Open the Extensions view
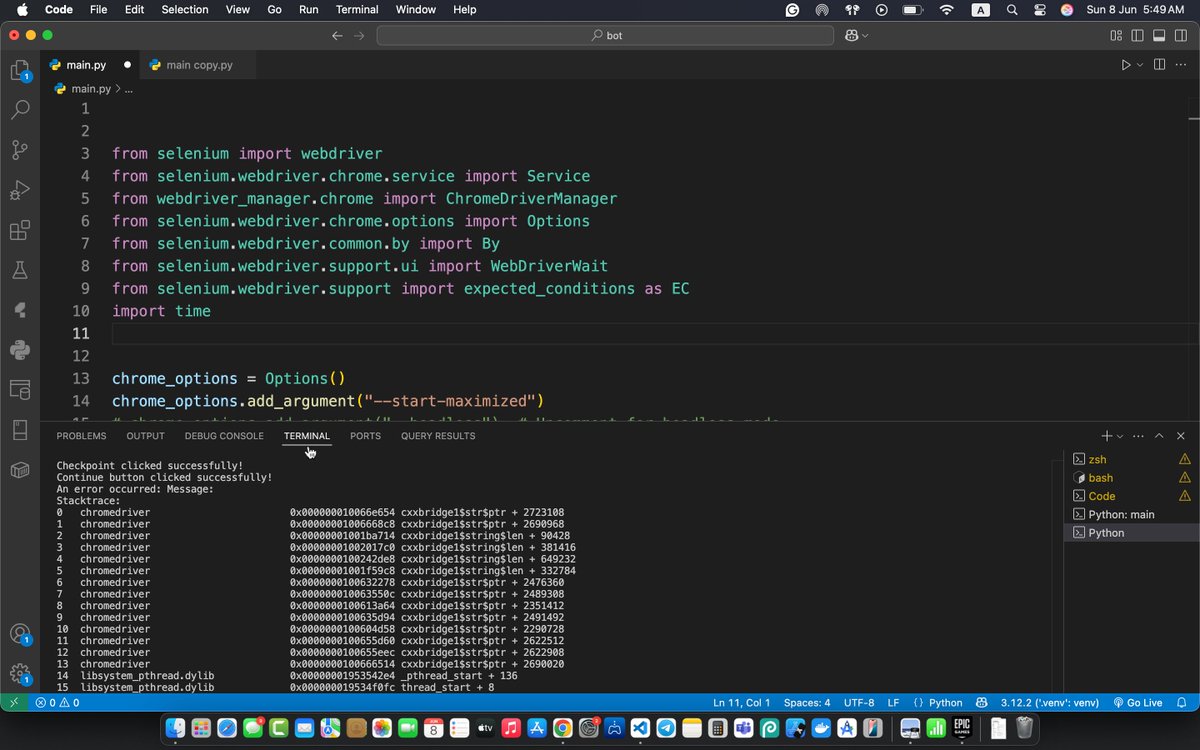 20,231
